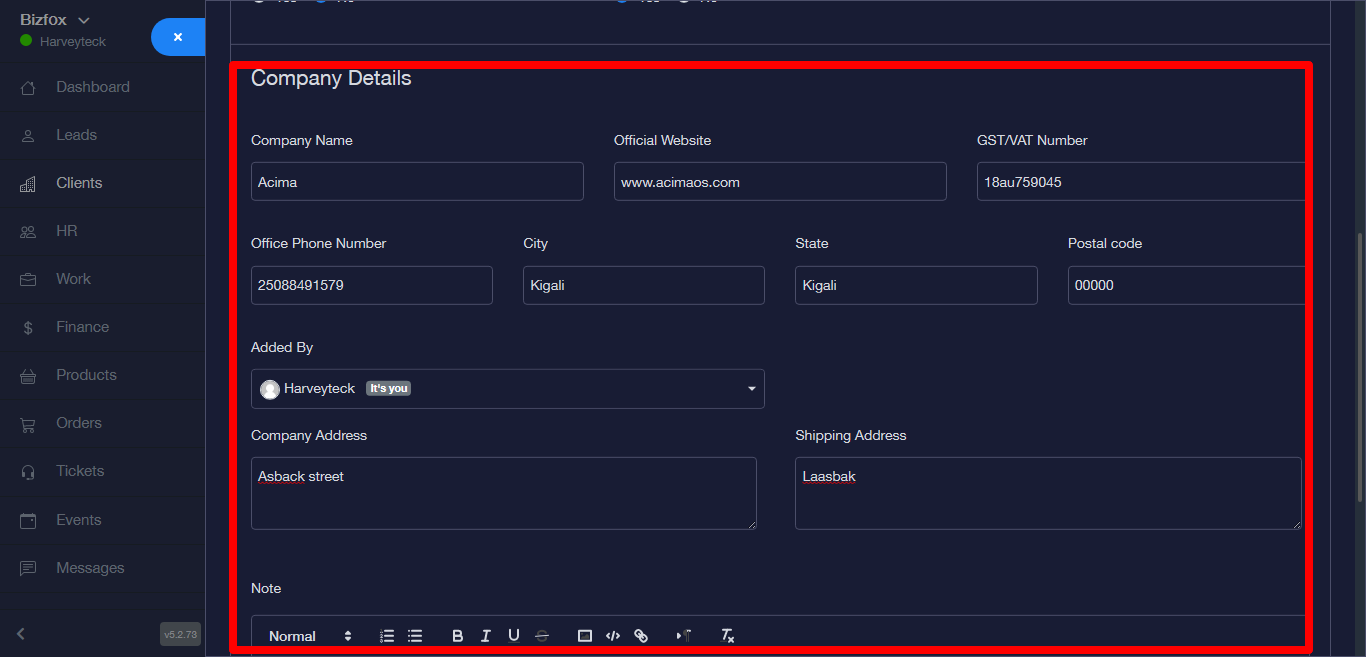This screenshot has width=1366, height=657.
Task: Open Dashboard from the sidebar
Action: coord(92,87)
